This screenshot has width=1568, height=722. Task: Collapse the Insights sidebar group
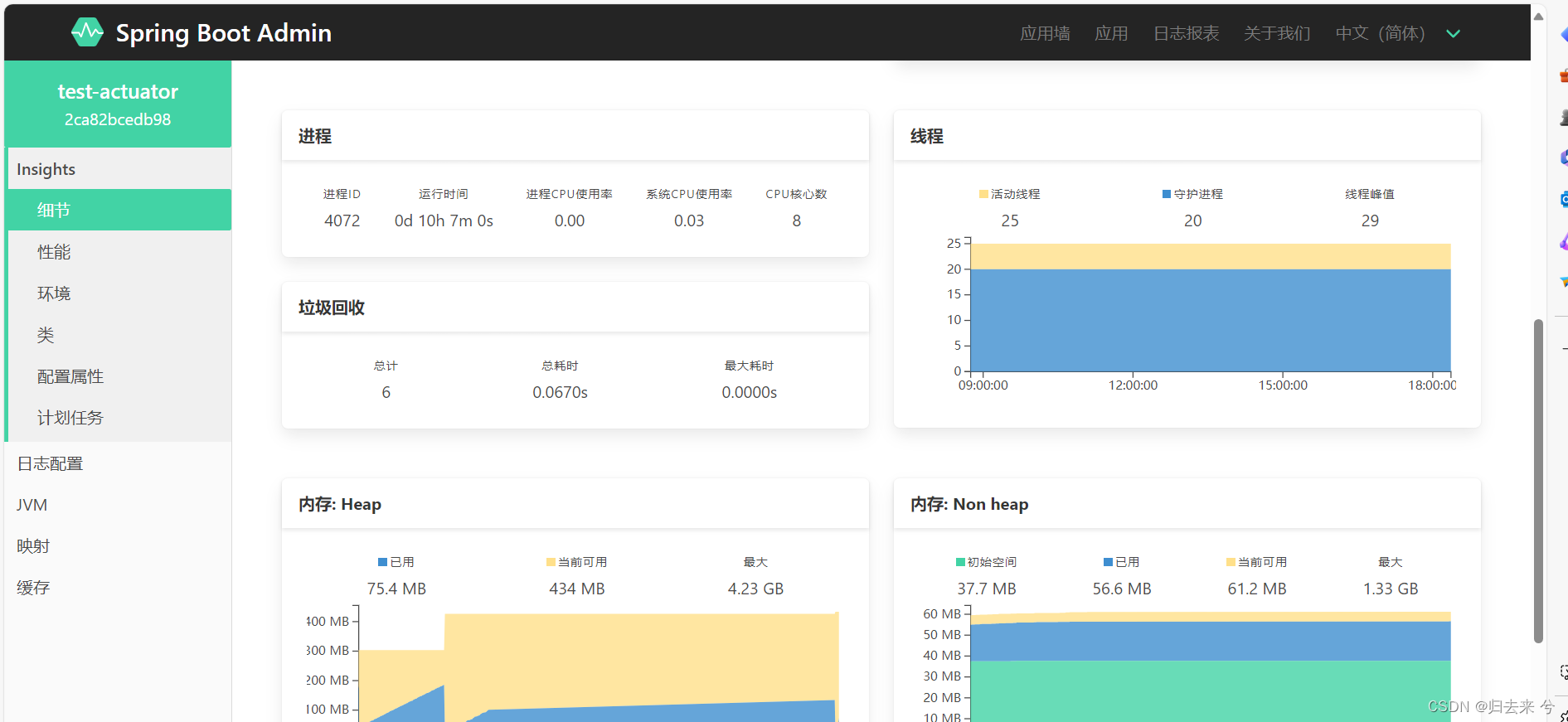(119, 169)
